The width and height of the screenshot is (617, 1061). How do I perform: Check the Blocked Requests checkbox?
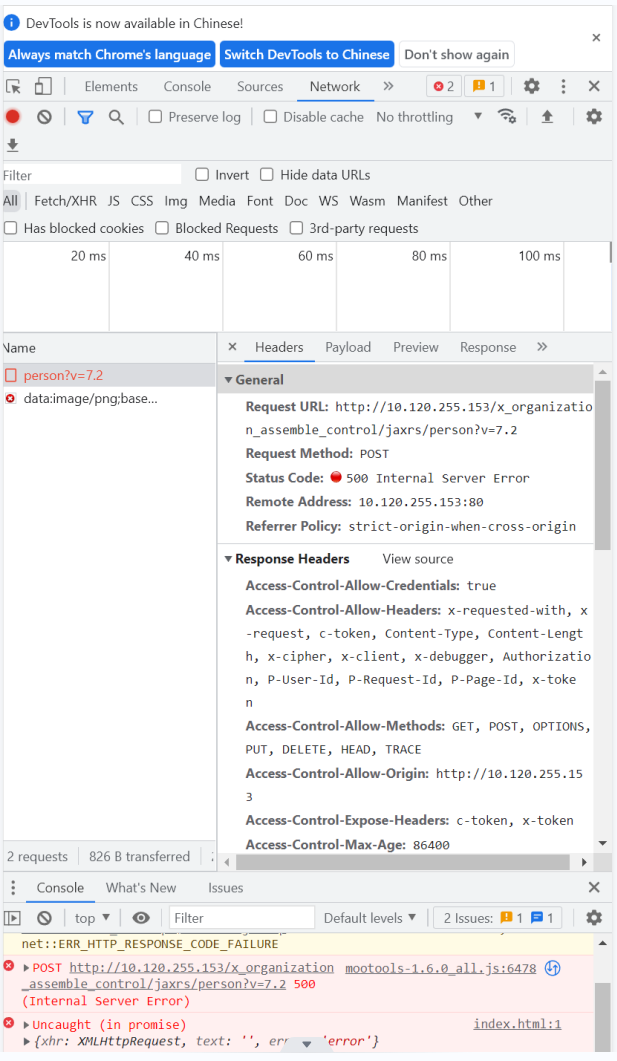[x=162, y=228]
